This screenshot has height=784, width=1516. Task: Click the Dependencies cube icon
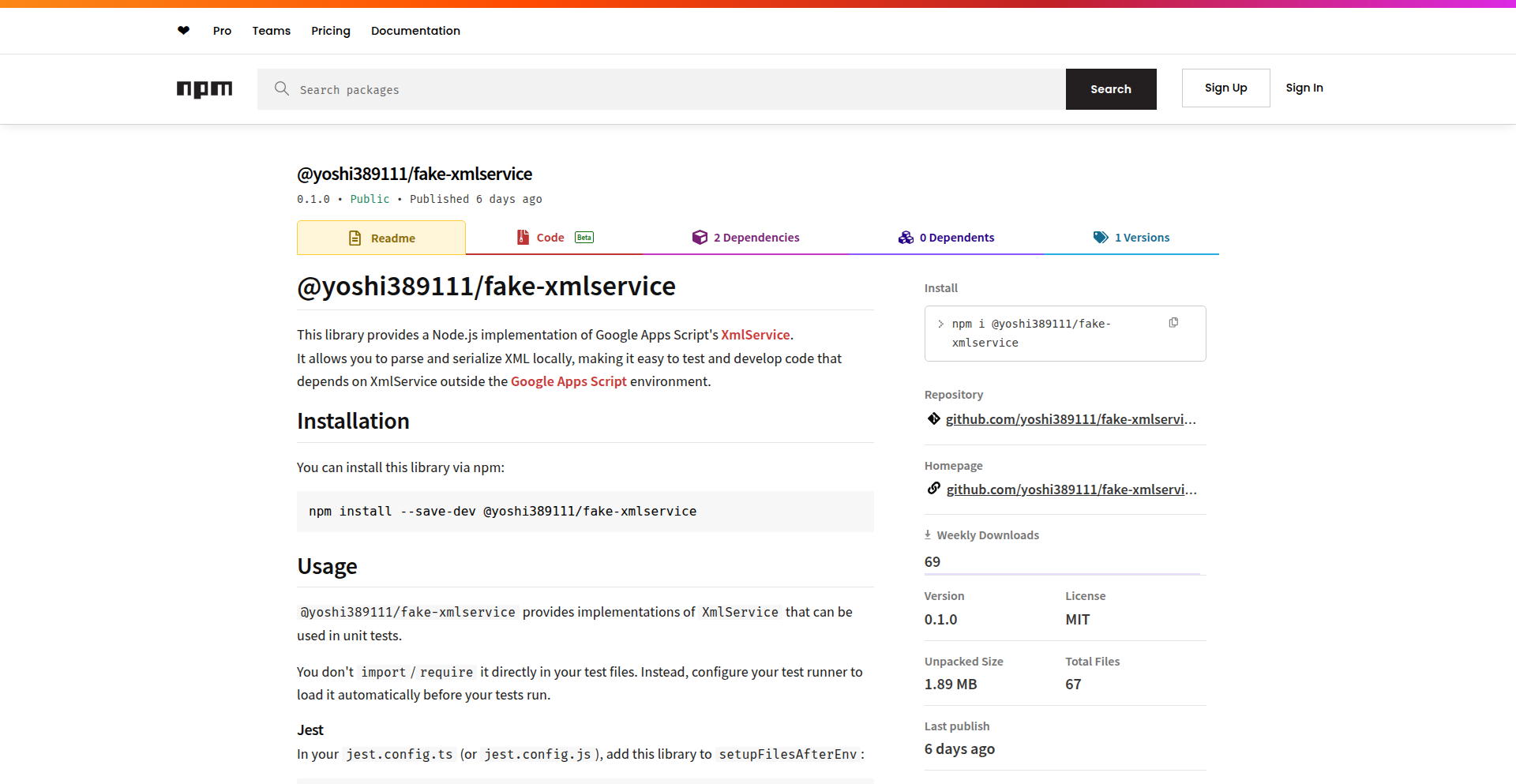(700, 237)
